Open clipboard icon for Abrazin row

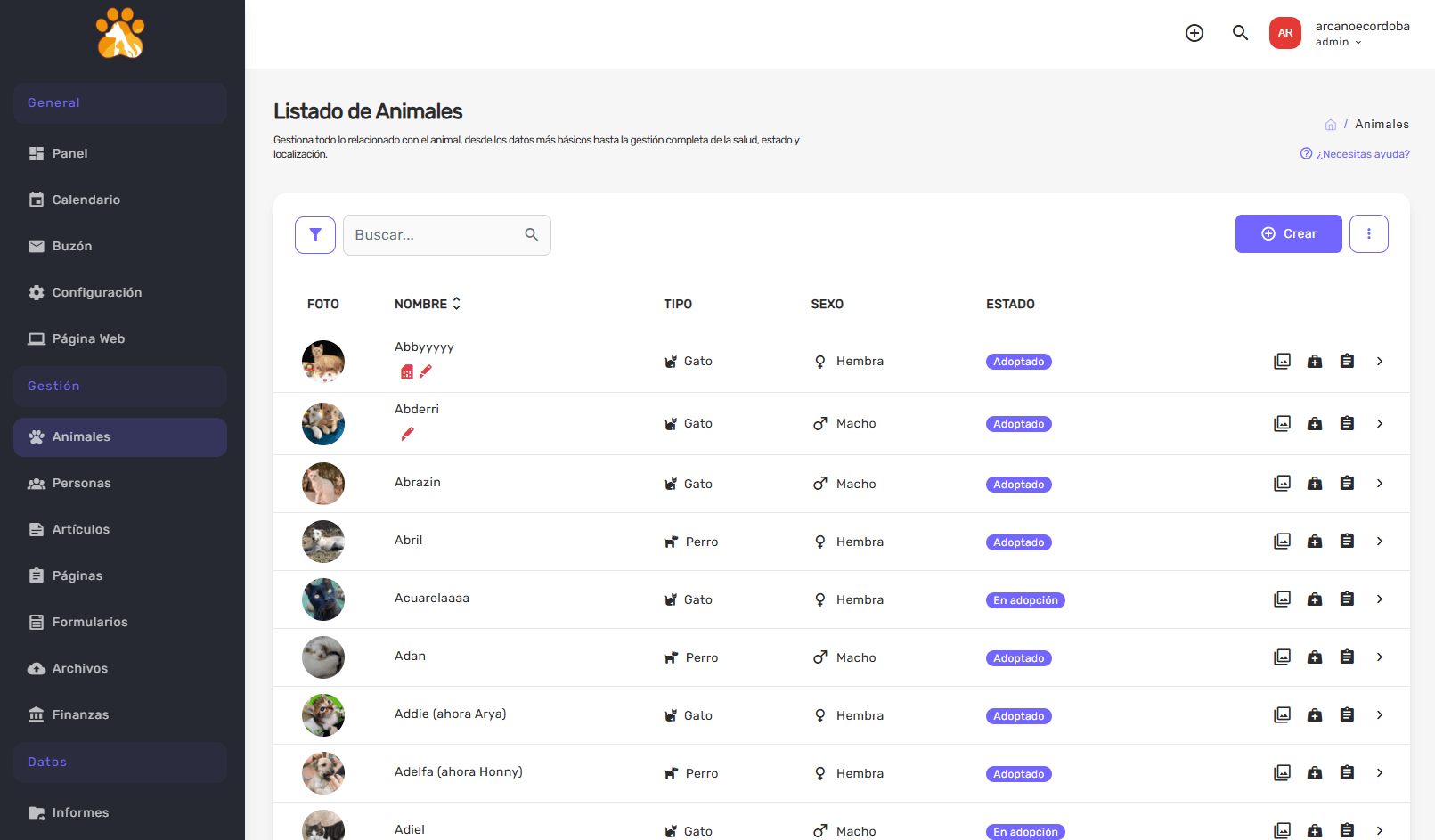pyautogui.click(x=1347, y=484)
